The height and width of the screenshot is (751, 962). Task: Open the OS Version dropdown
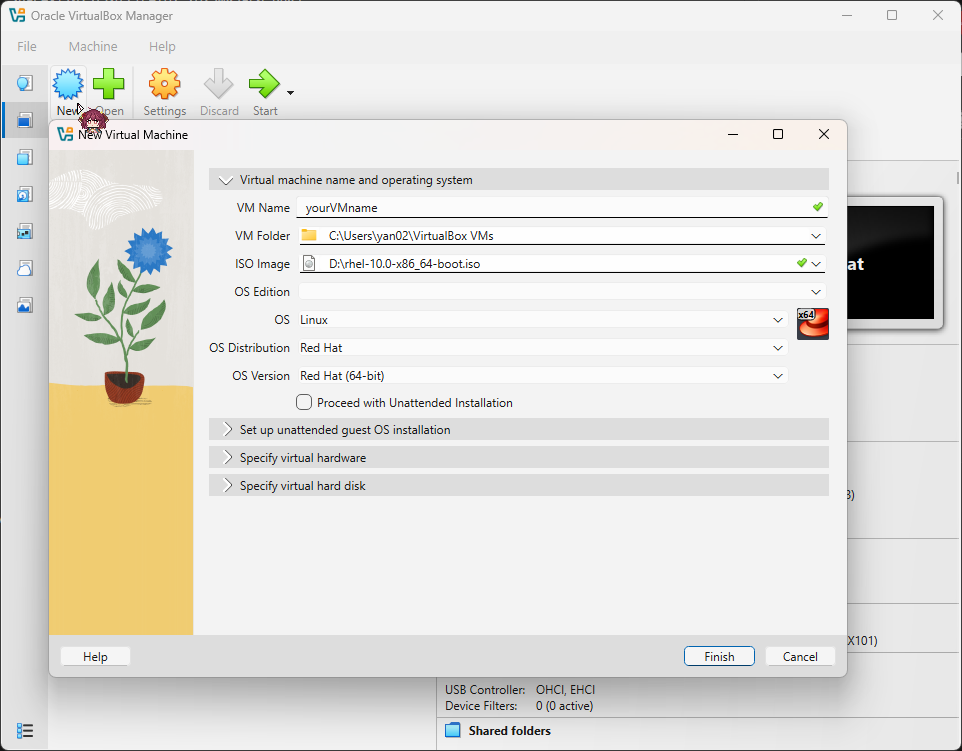(x=778, y=375)
